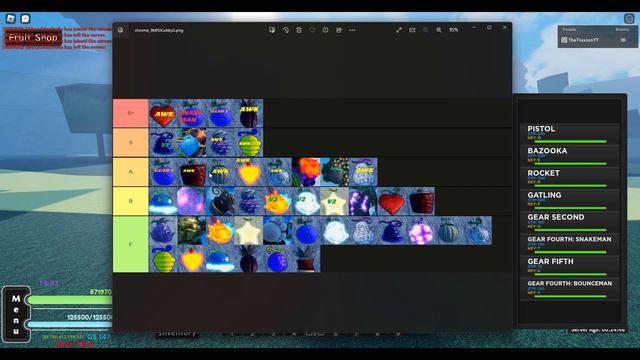Image resolution: width=640 pixels, height=360 pixels.
Task: Minimize the Photos viewer window
Action: [x=474, y=27]
